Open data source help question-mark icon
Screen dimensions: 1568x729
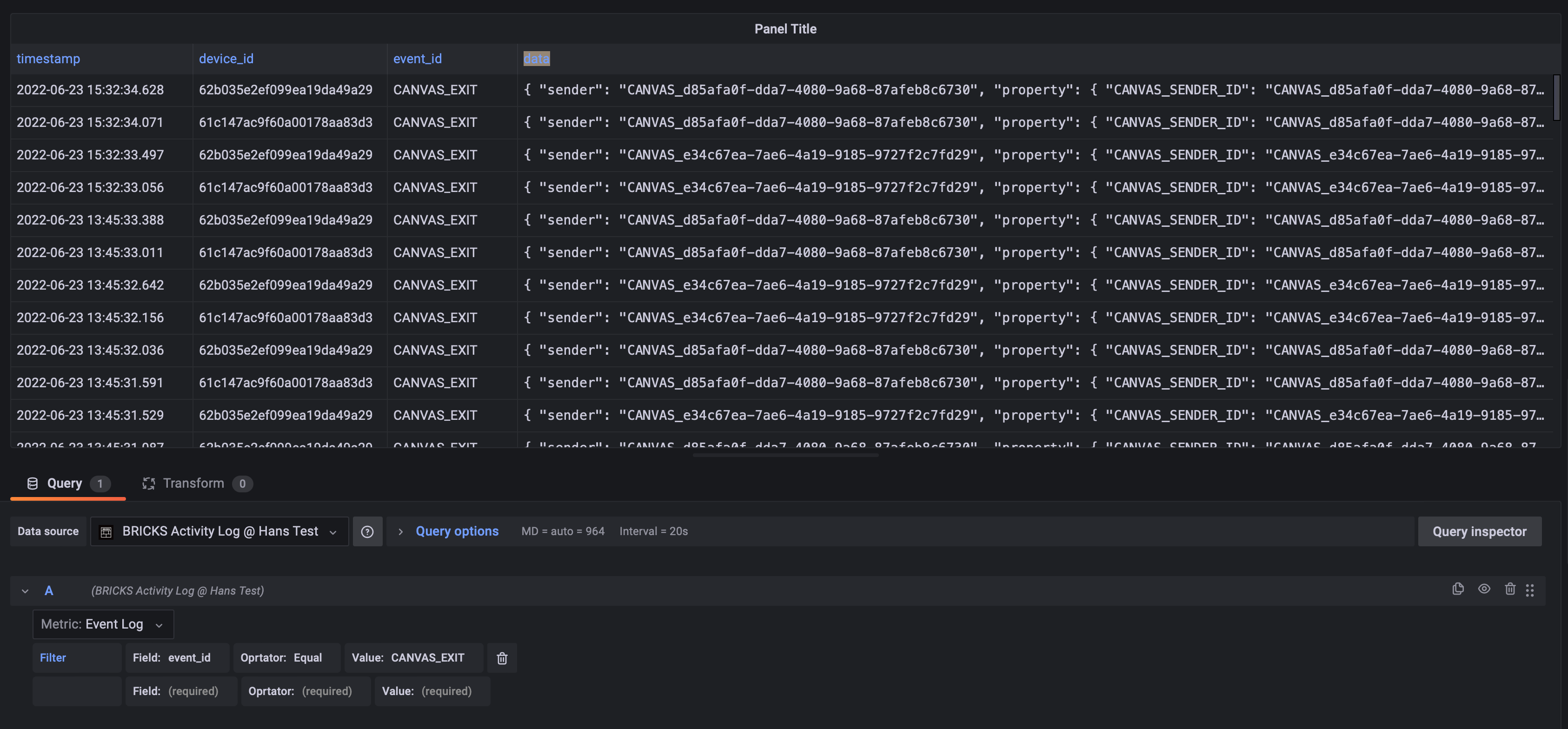(367, 531)
